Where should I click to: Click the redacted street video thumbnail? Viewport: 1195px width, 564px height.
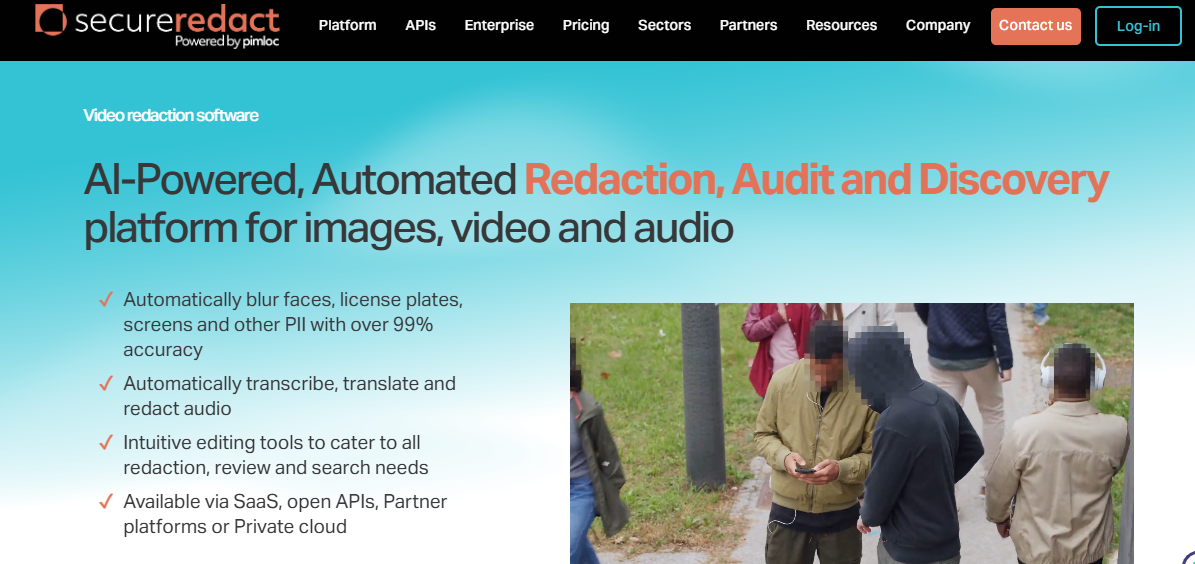pos(851,433)
